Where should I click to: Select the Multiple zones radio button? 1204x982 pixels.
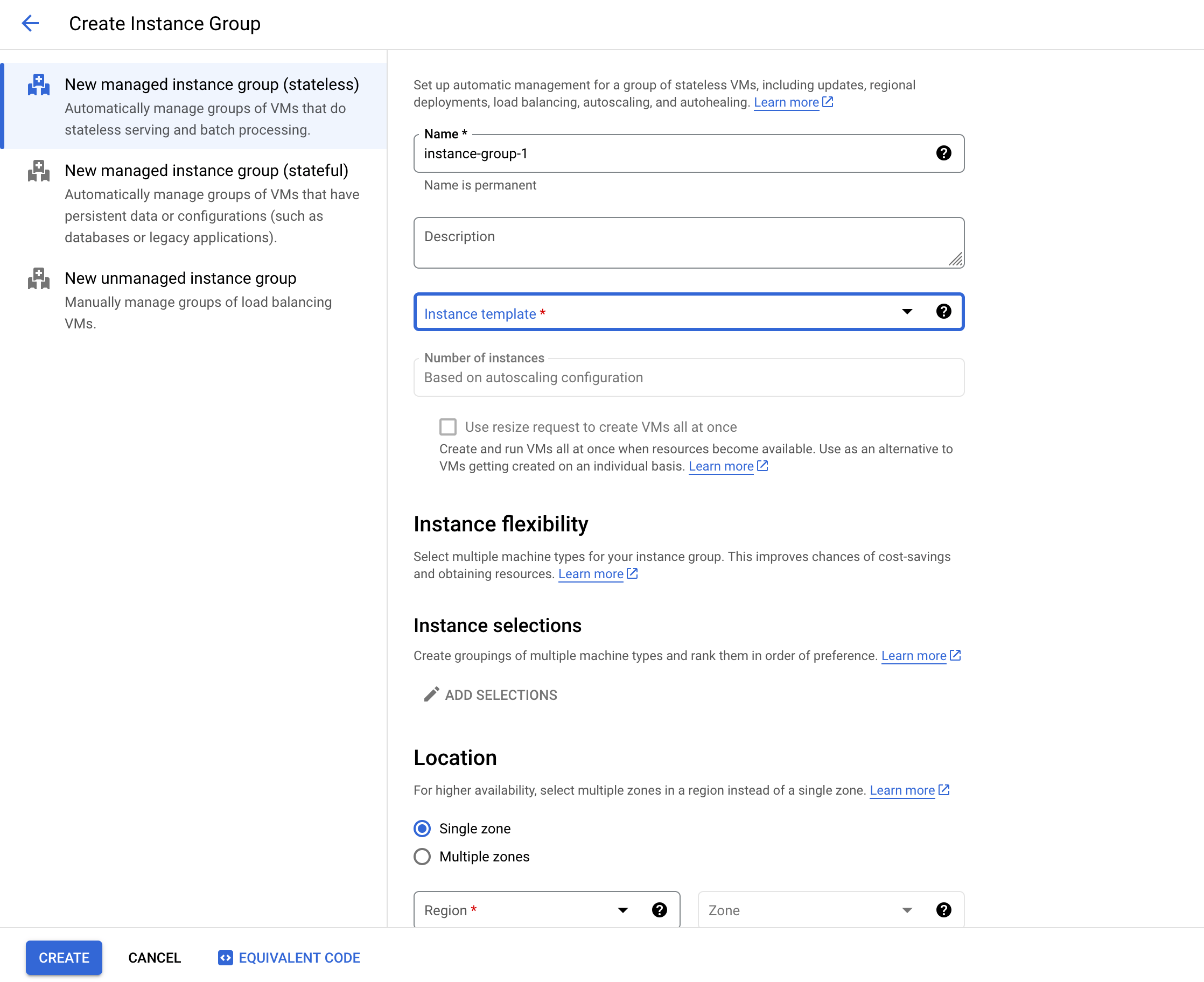click(x=422, y=857)
